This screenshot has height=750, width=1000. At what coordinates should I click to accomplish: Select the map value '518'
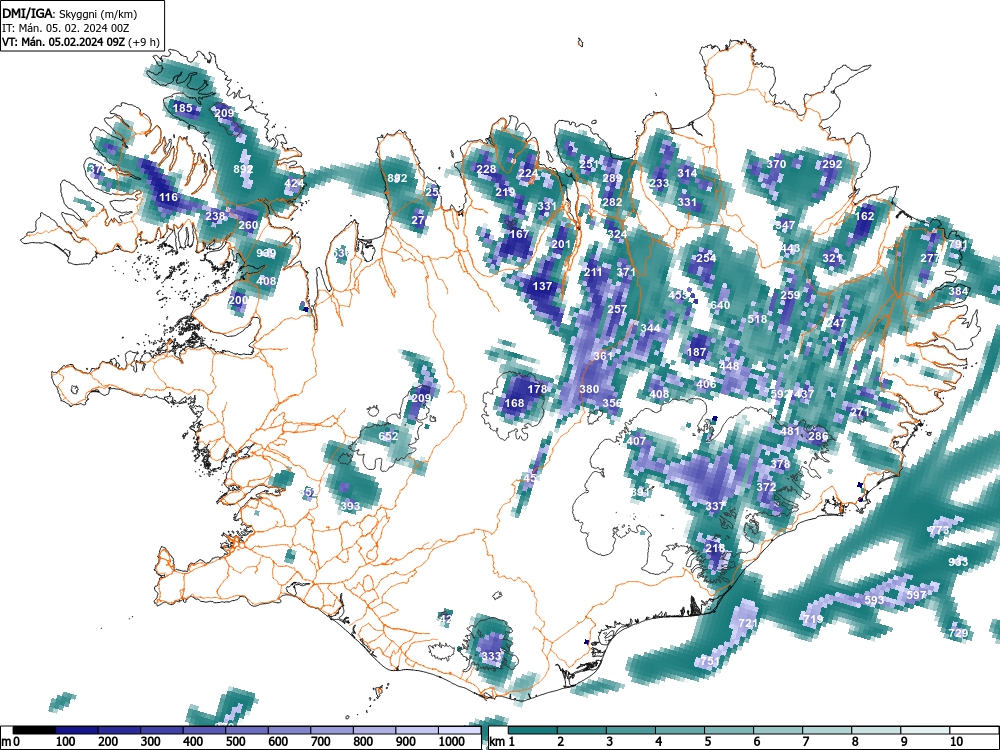click(758, 319)
